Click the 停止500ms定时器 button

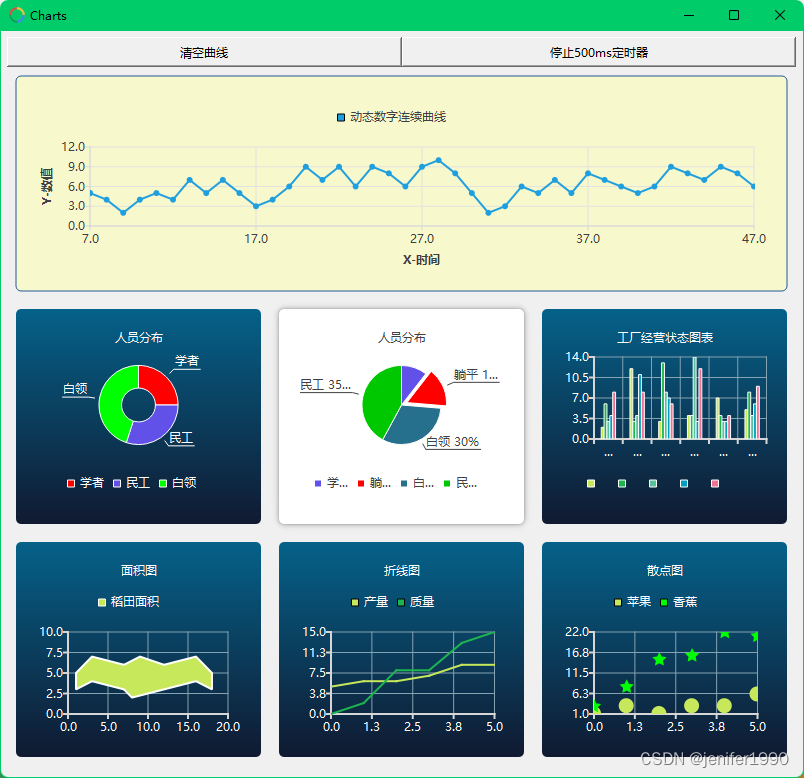point(602,51)
